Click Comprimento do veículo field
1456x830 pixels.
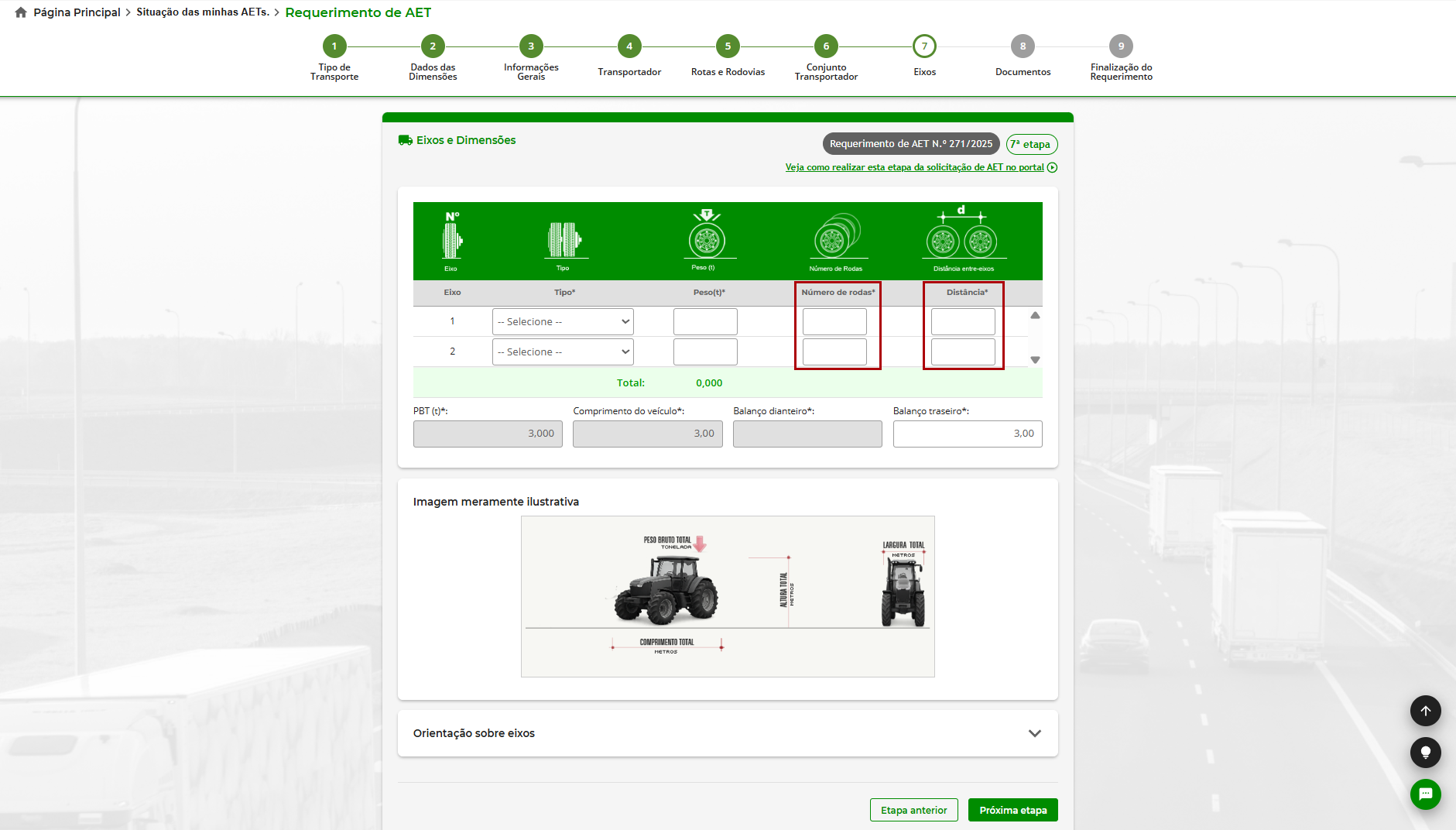(x=648, y=434)
